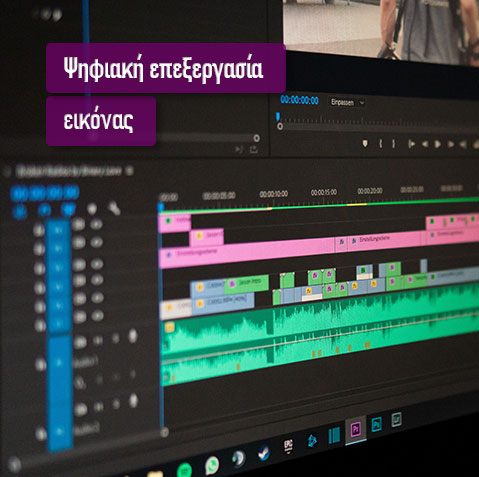Screen dimensions: 479x477
Task: Open Spotify from the taskbar
Action: tap(184, 470)
